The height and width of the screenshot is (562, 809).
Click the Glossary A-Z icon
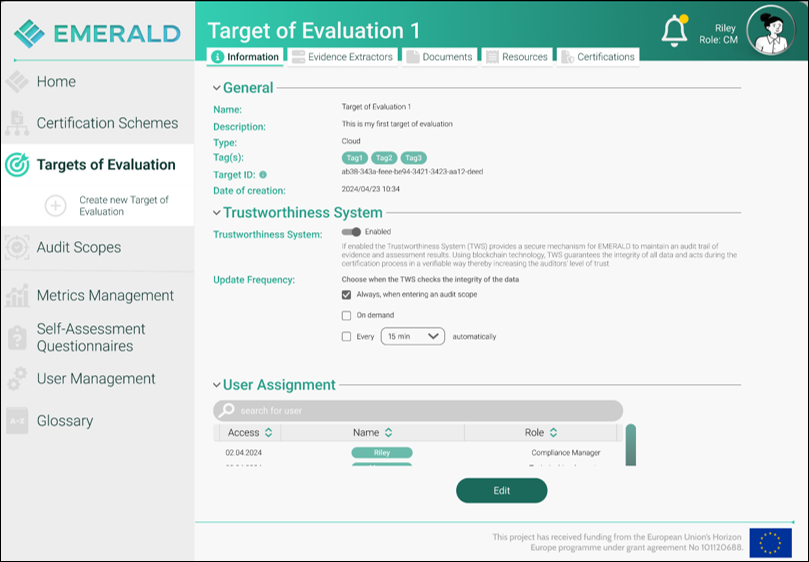pos(17,421)
